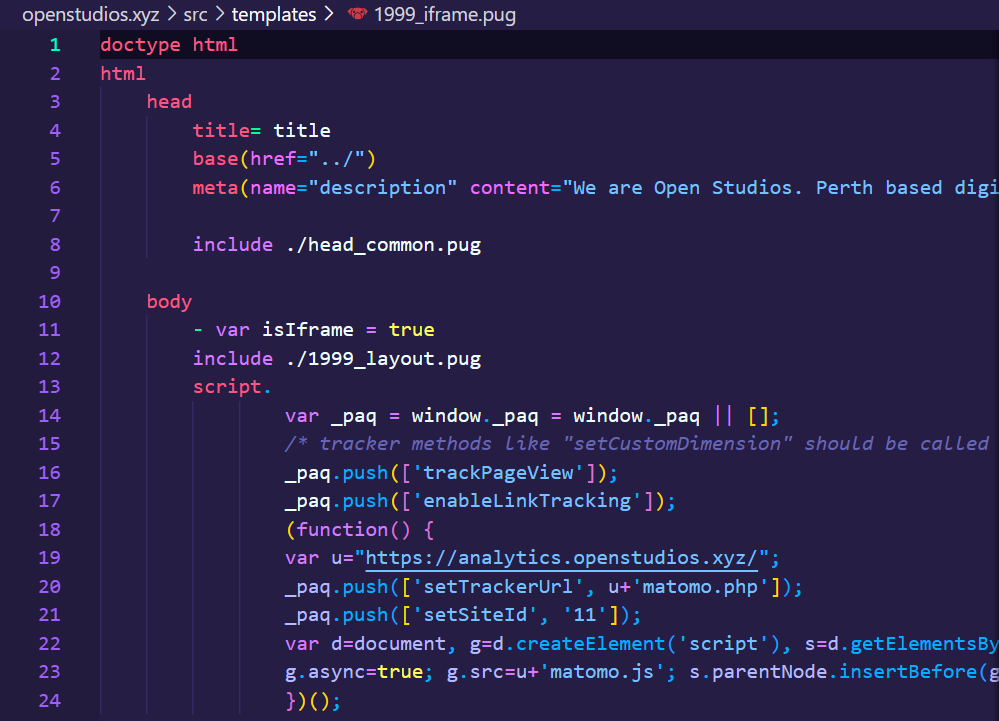The width and height of the screenshot is (999, 721).
Task: Click 'matomo.php' string on line 20
Action: click(700, 587)
